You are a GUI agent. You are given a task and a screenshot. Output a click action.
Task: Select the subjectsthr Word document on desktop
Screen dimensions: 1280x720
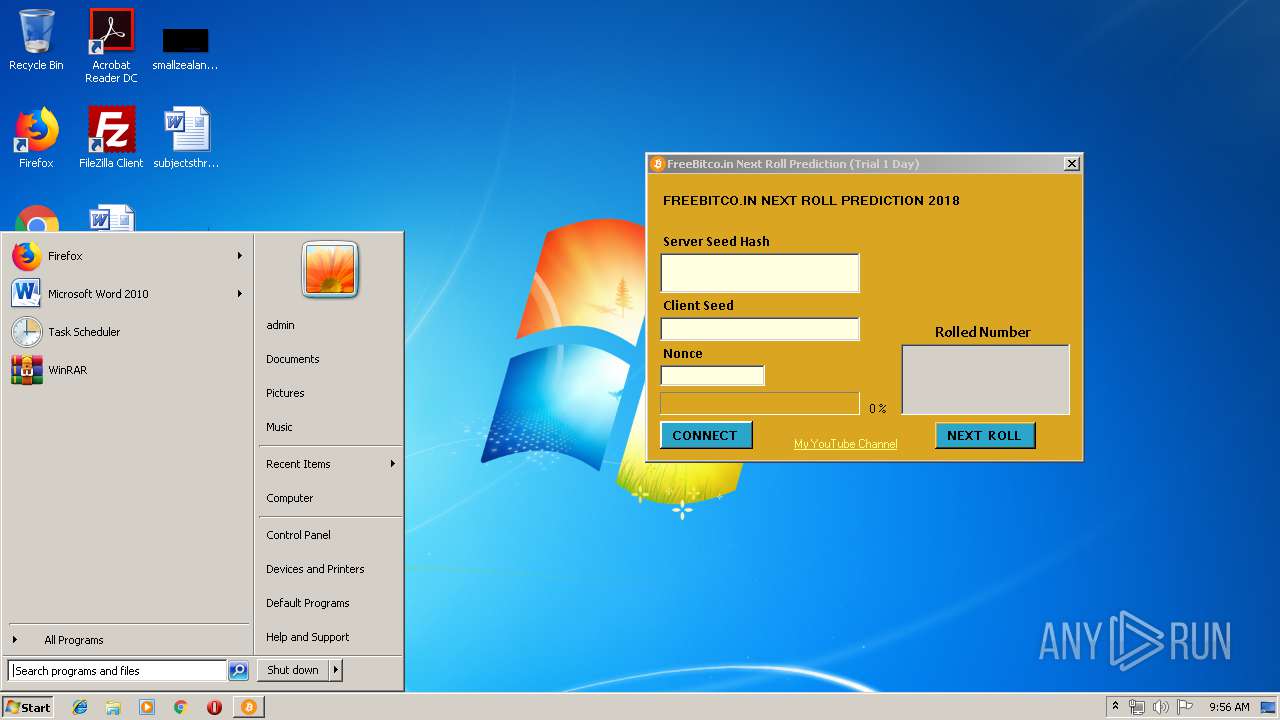186,138
